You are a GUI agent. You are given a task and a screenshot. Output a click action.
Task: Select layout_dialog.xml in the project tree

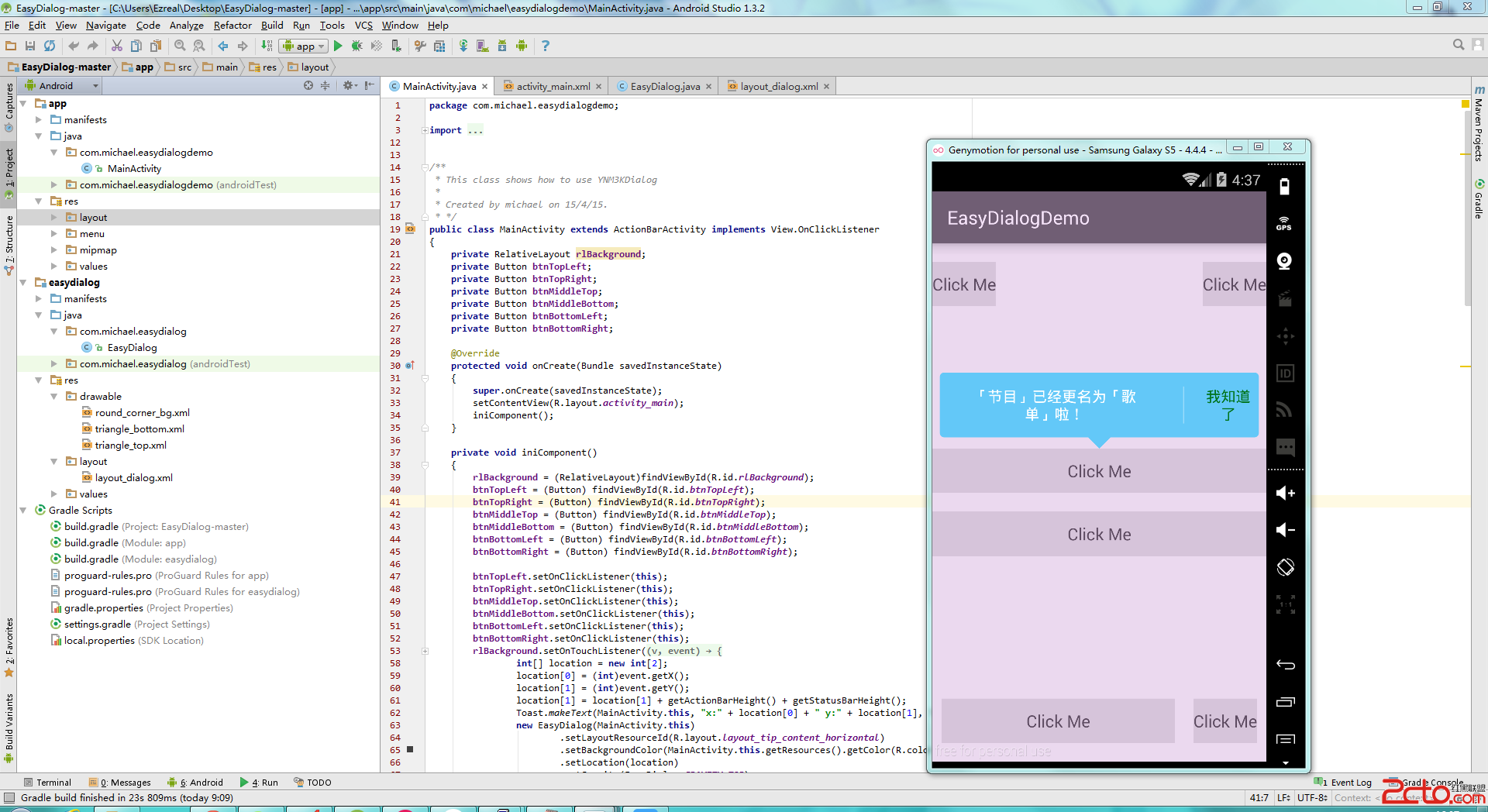coord(133,477)
